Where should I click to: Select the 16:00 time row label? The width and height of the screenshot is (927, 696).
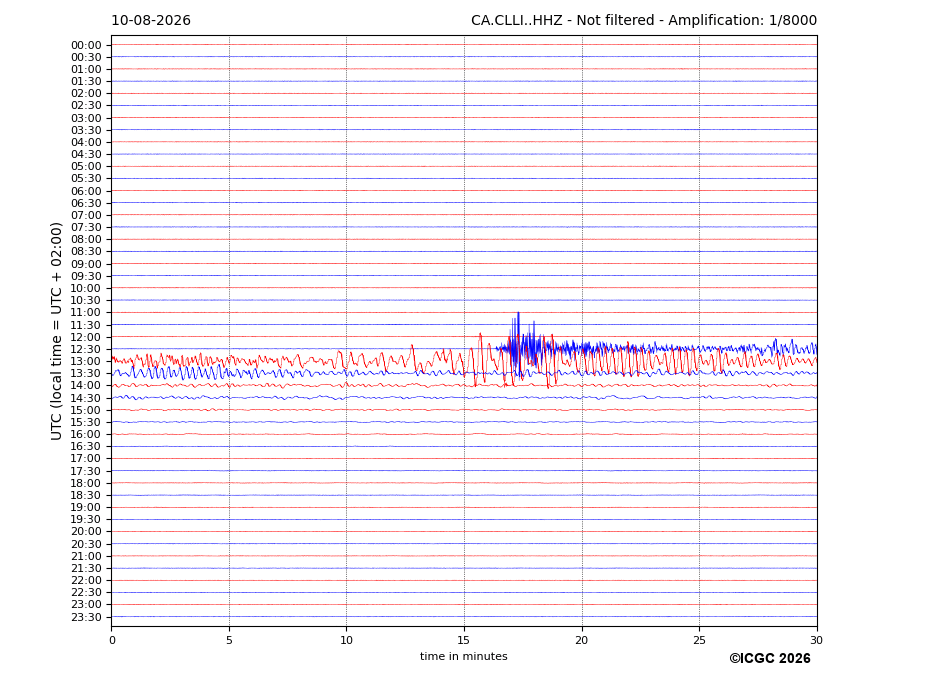coord(86,435)
